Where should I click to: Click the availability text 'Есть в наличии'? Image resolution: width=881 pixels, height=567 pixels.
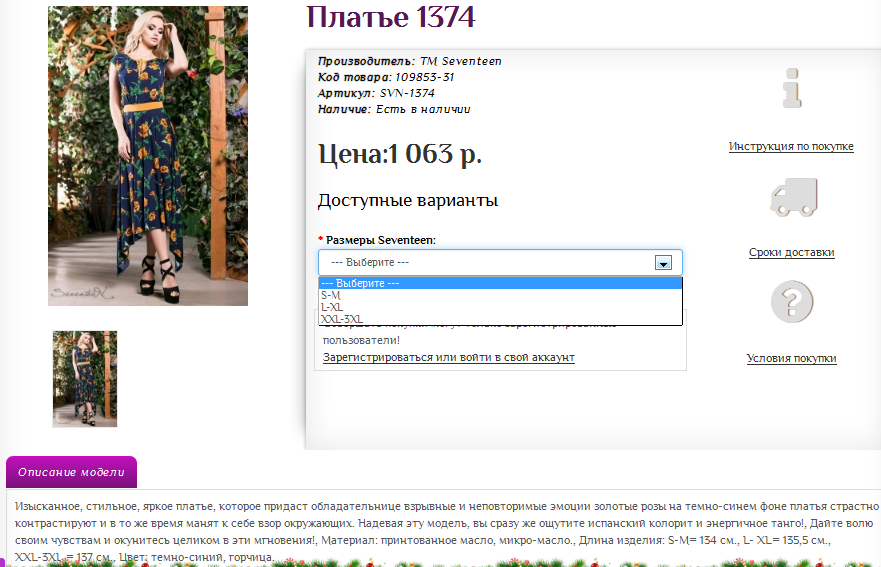[423, 109]
